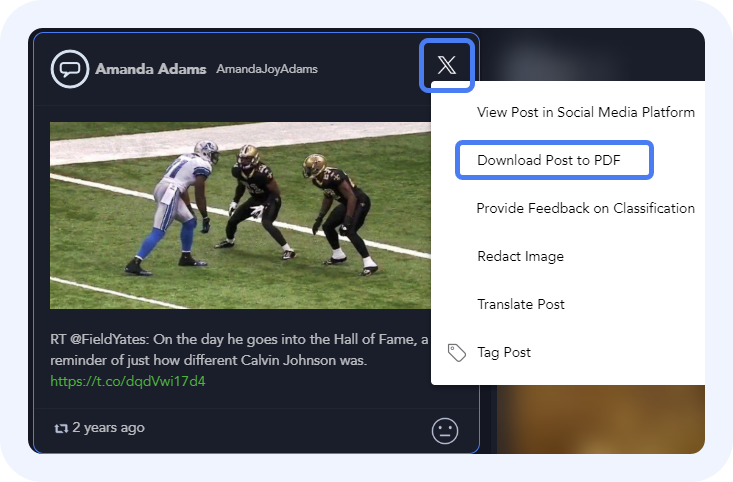Select View Post in Social Media Platform

coord(585,112)
